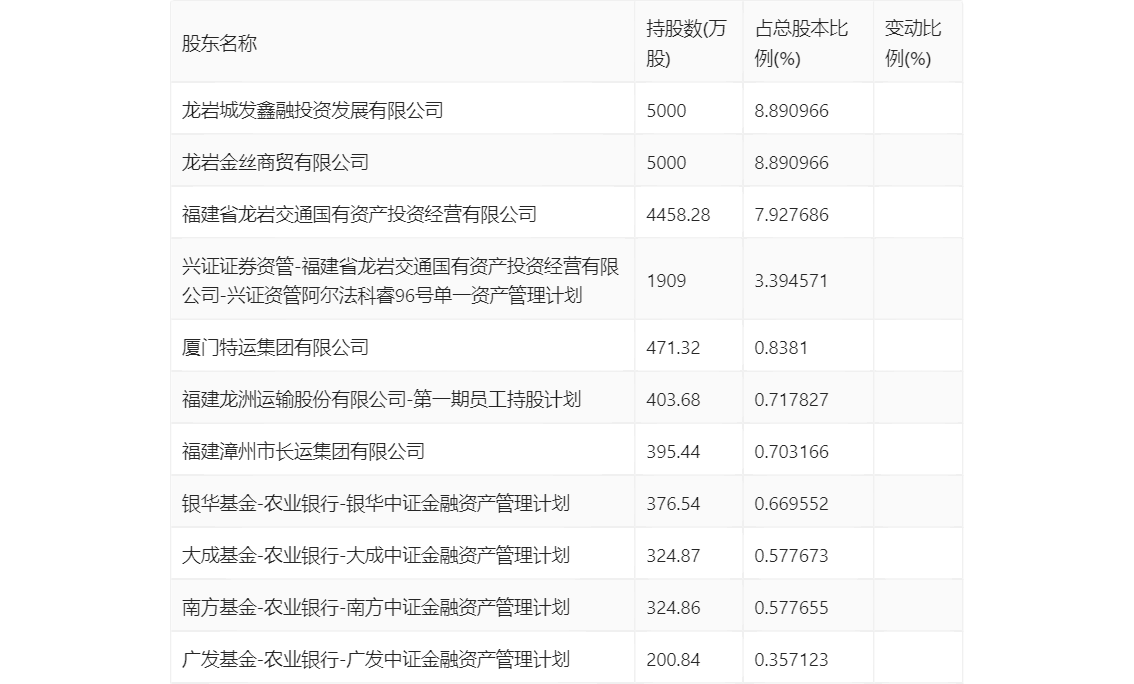Image resolution: width=1134 pixels, height=684 pixels.
Task: Click the 0.703166 percentage value
Action: pyautogui.click(x=791, y=452)
